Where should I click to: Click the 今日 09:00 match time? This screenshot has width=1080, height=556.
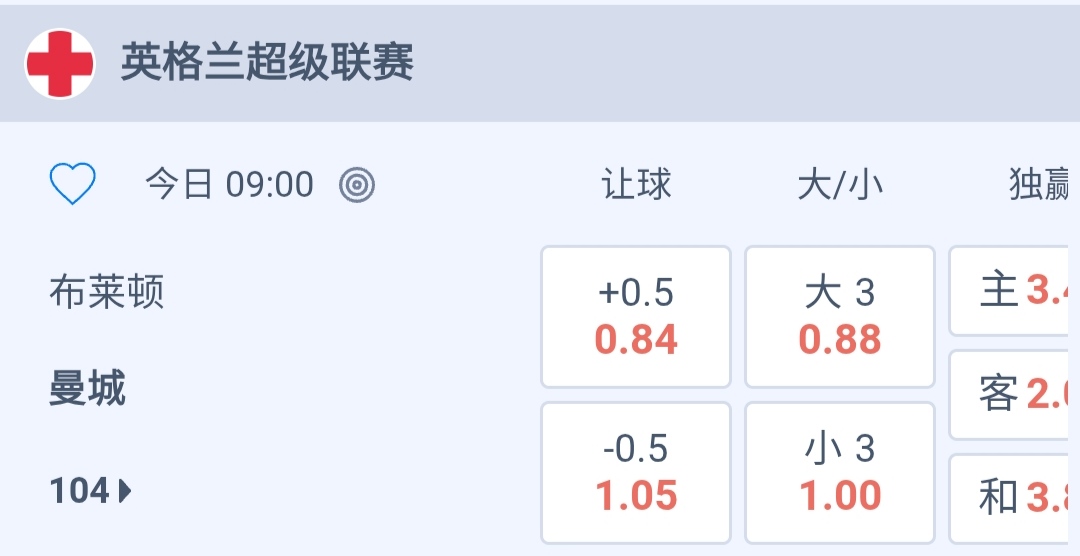click(x=229, y=184)
